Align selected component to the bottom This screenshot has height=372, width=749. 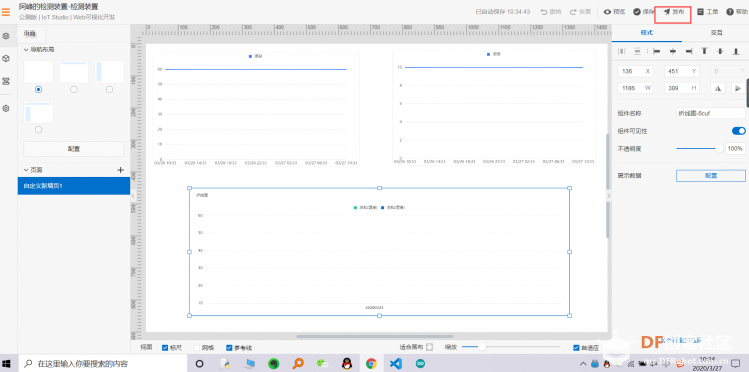(736, 51)
